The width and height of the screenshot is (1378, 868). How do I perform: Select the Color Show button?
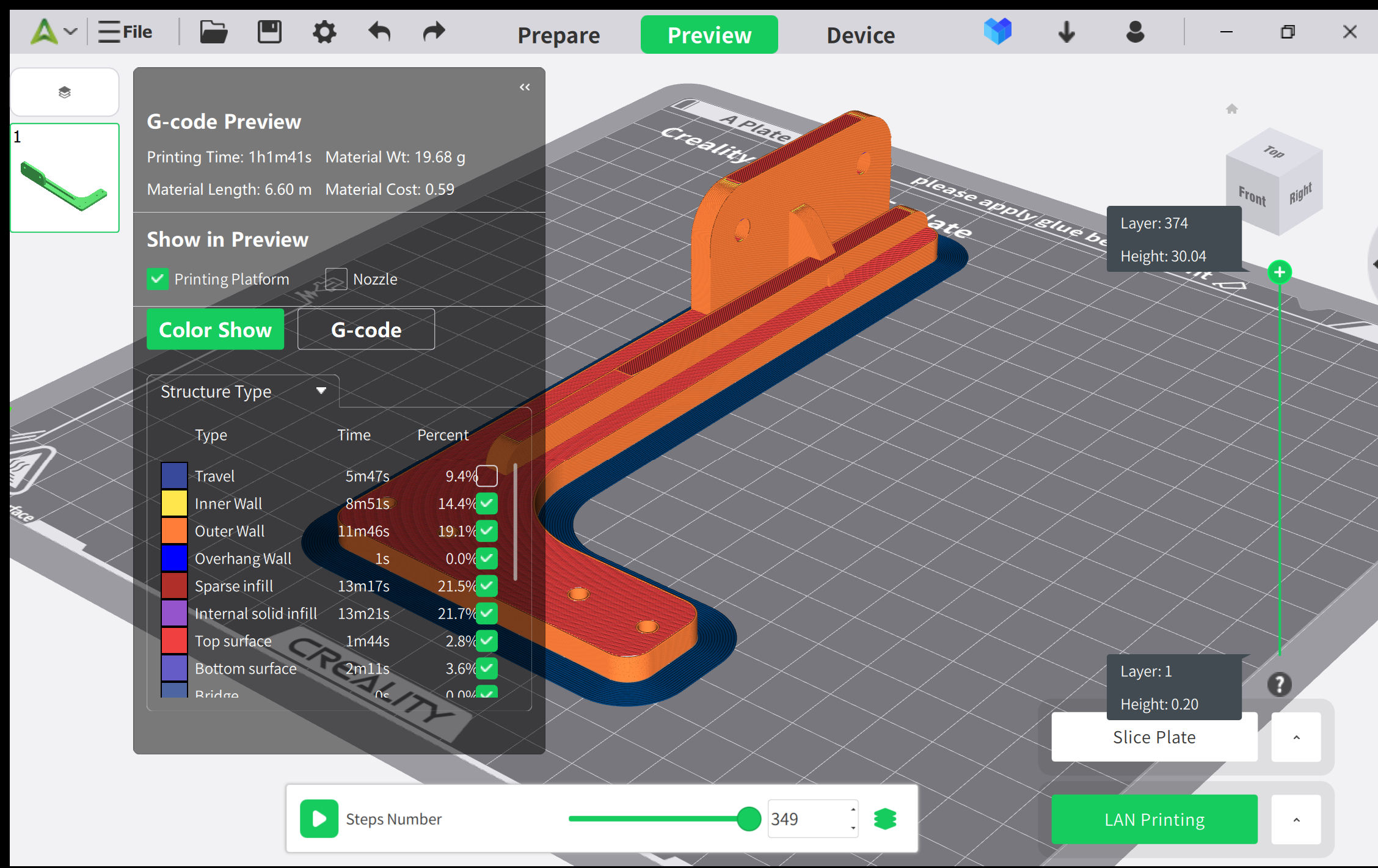click(x=215, y=330)
